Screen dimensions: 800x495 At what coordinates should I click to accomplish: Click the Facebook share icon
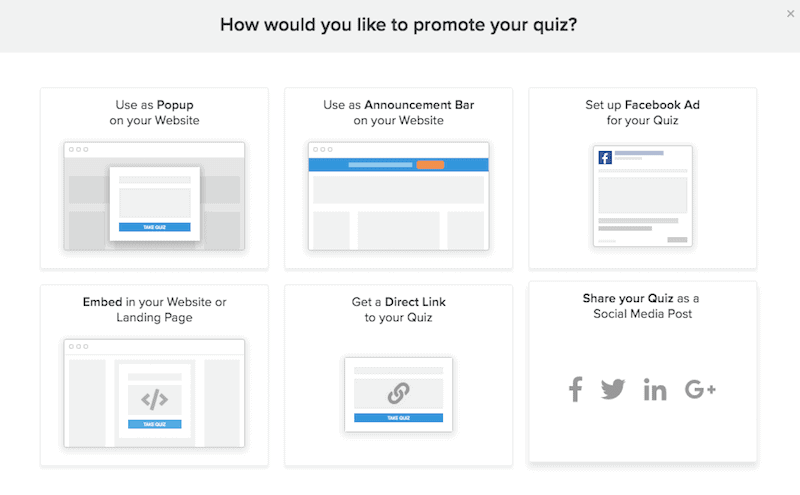click(576, 389)
